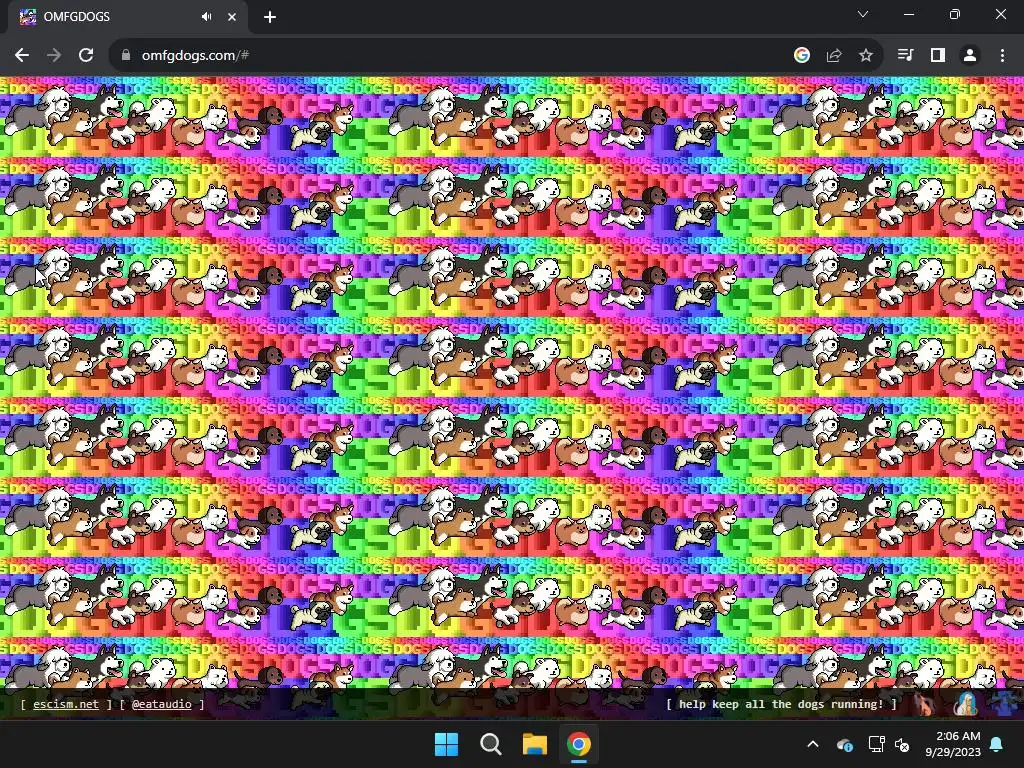This screenshot has width=1024, height=768.
Task: Open the clock showing 2:06 AM
Action: 953,744
